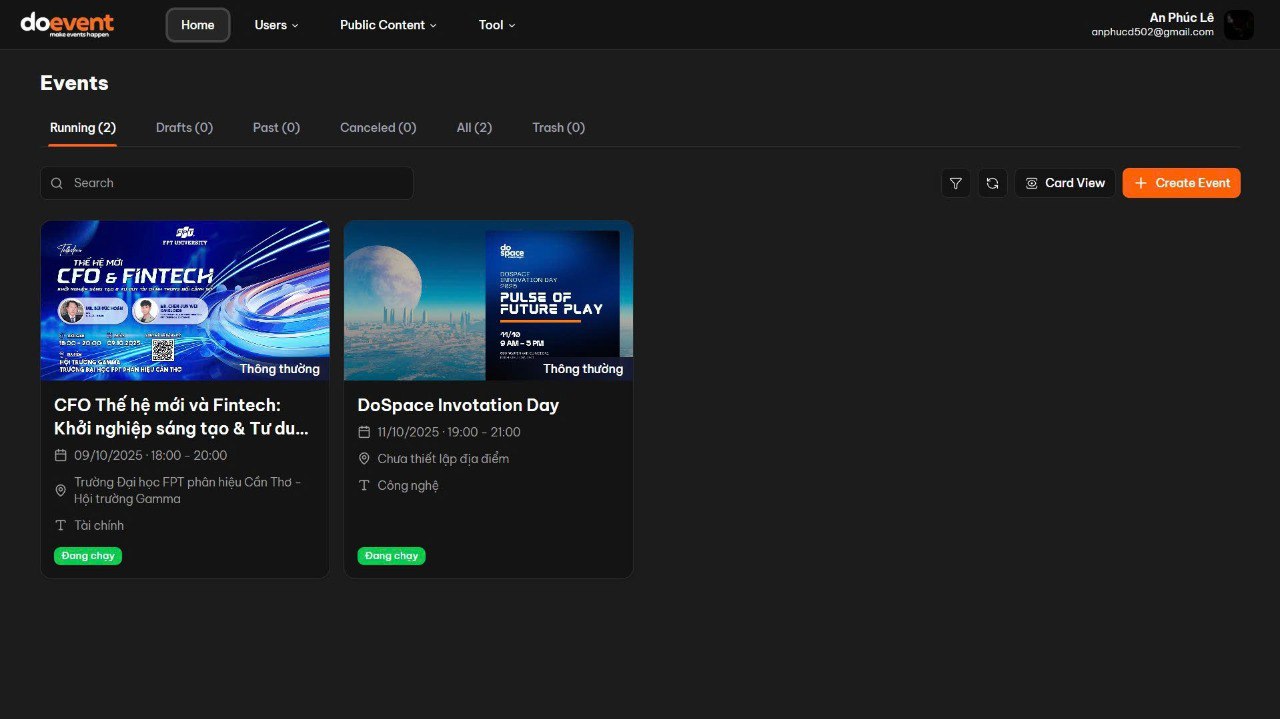Click the search magnifier icon
The width and height of the screenshot is (1280, 719).
pyautogui.click(x=57, y=183)
